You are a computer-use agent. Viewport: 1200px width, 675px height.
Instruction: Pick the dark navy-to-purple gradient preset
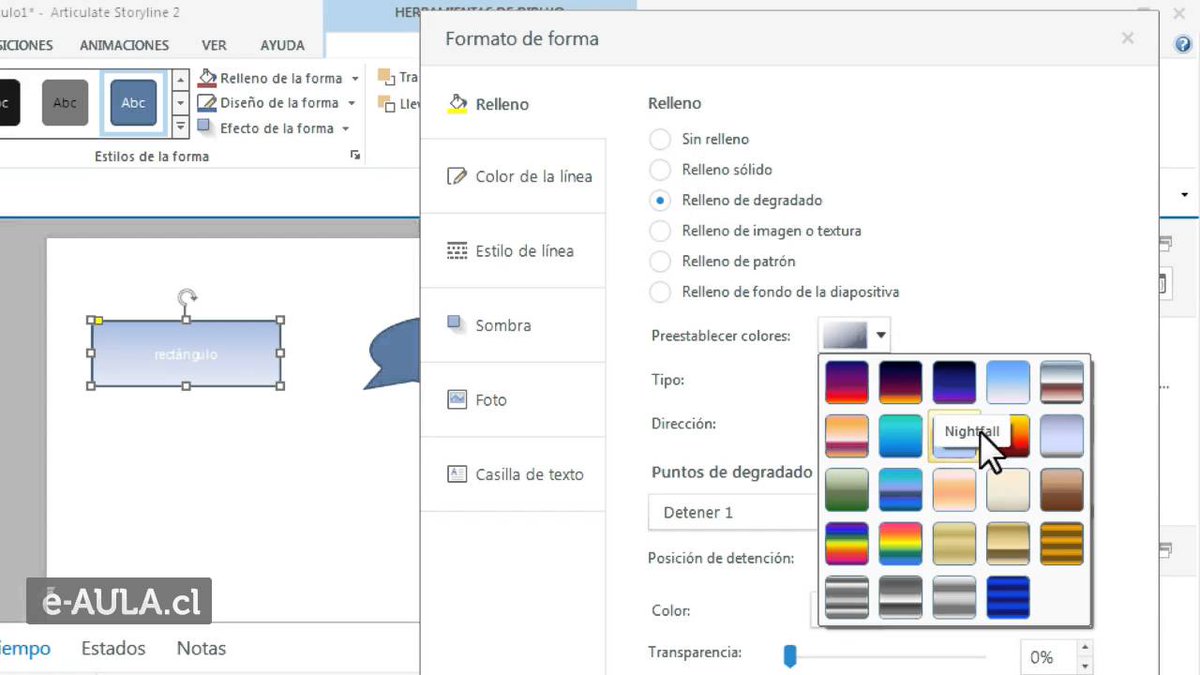955,382
